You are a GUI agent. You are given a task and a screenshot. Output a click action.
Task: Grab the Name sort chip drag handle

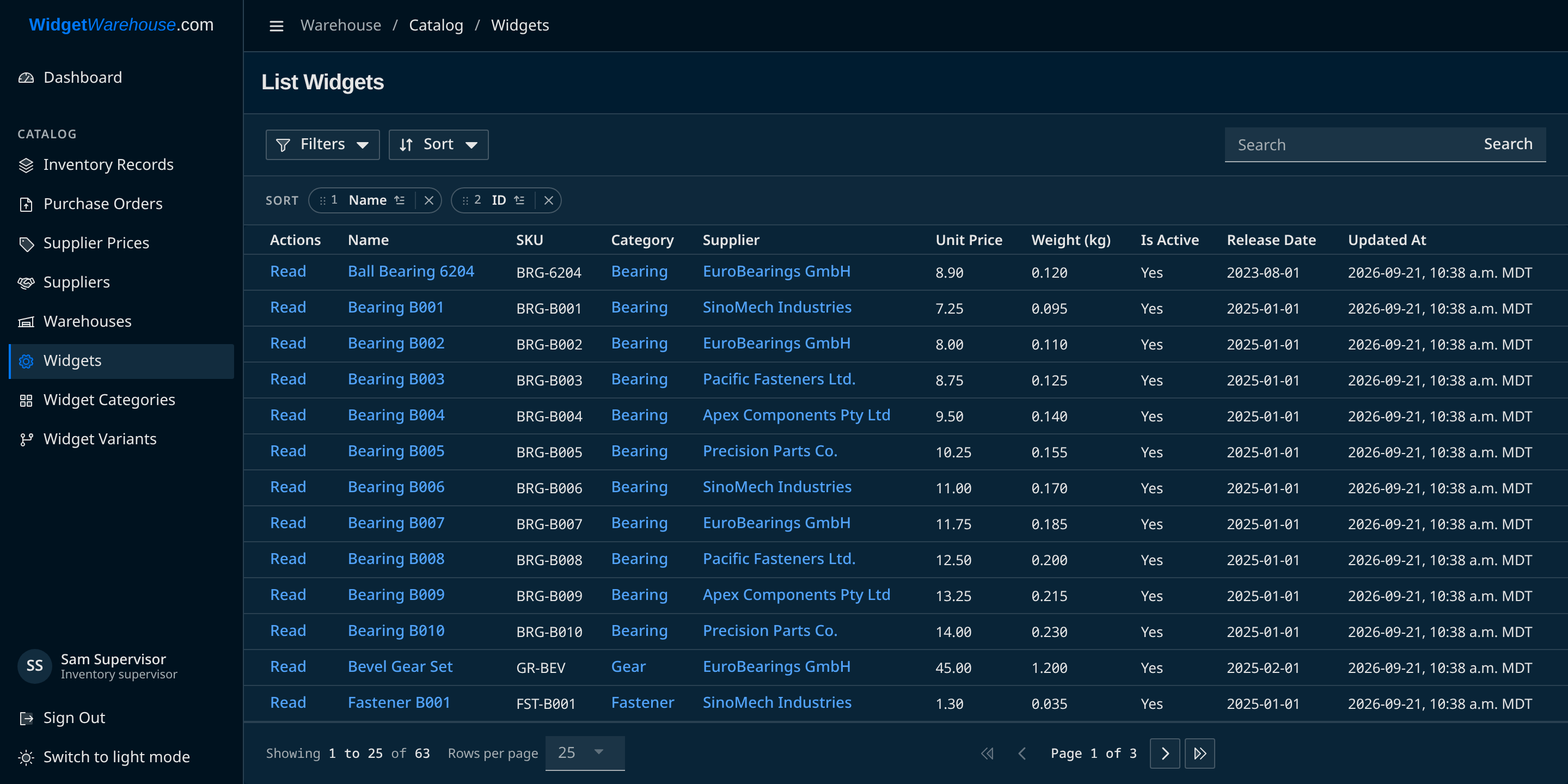coord(323,200)
